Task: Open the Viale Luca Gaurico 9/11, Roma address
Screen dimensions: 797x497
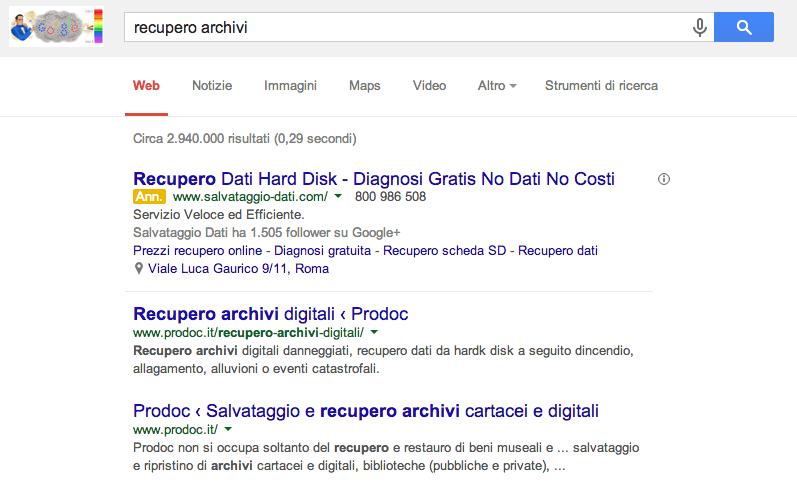Action: tap(238, 268)
